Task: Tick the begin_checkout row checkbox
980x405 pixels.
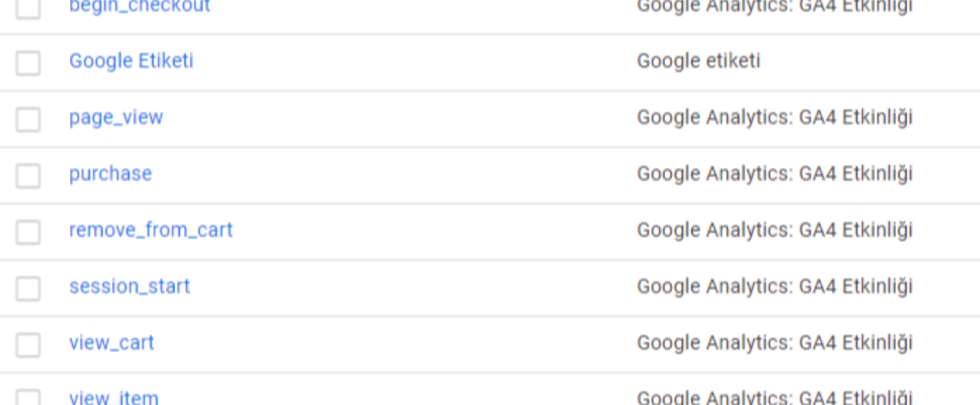Action: [28, 9]
